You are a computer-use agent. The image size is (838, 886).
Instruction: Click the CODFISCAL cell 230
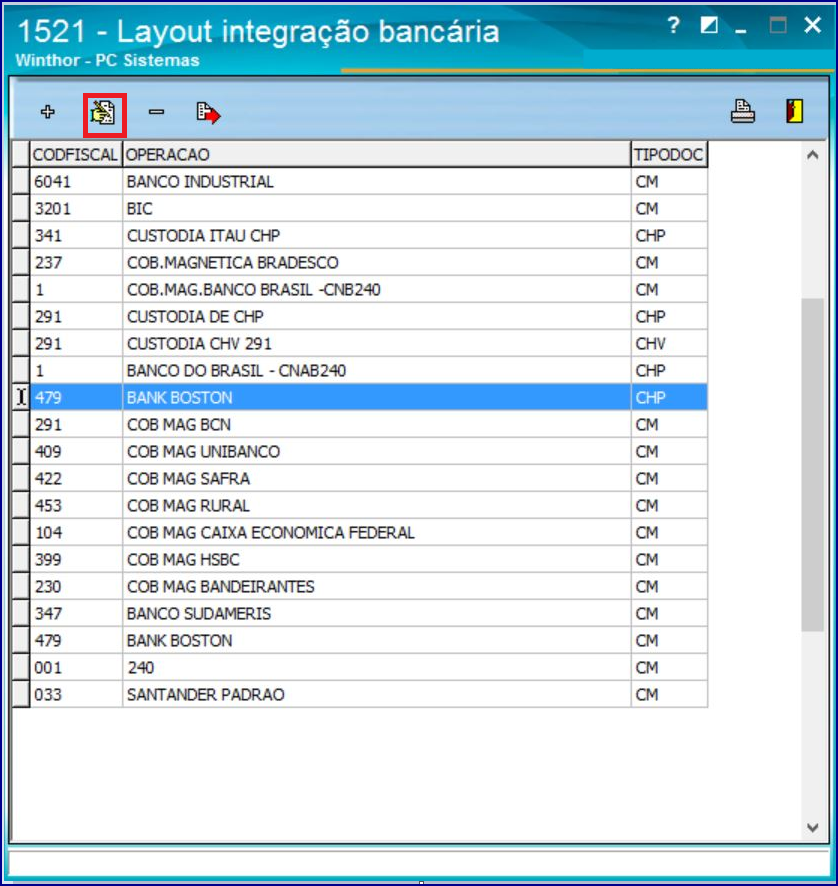click(x=76, y=587)
